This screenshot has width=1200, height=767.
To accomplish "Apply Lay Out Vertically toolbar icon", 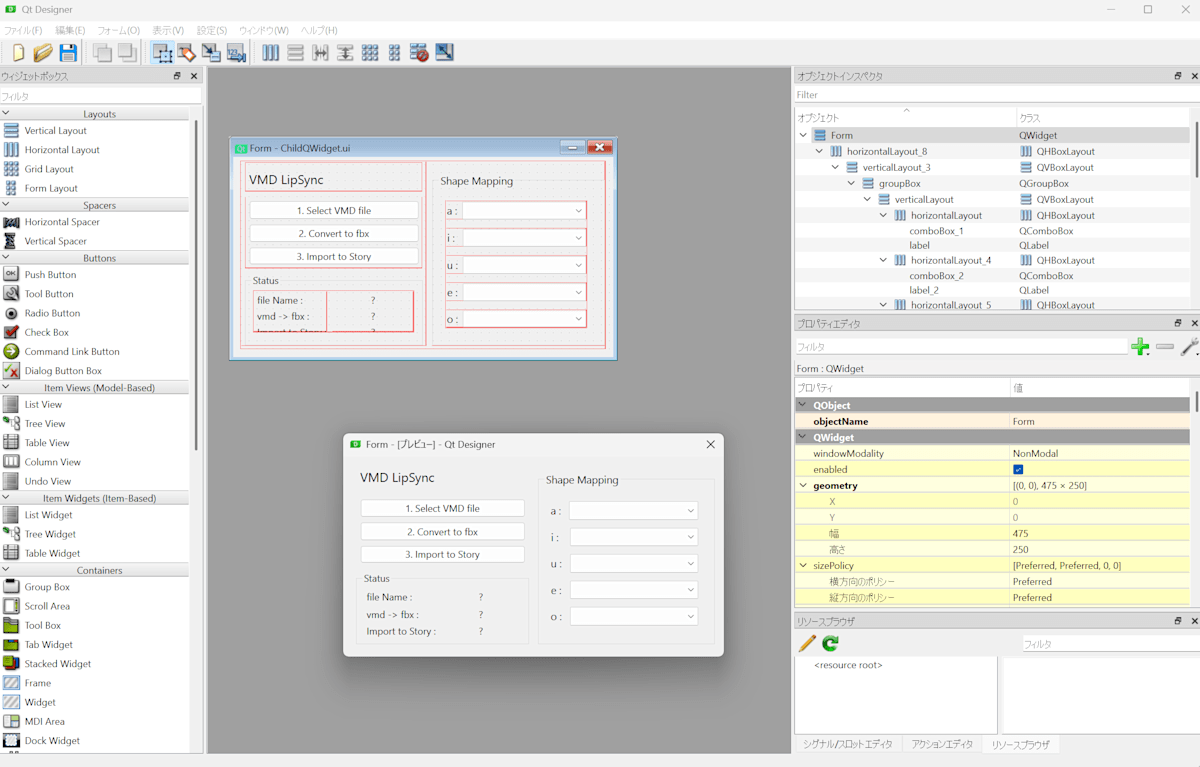I will click(x=295, y=53).
